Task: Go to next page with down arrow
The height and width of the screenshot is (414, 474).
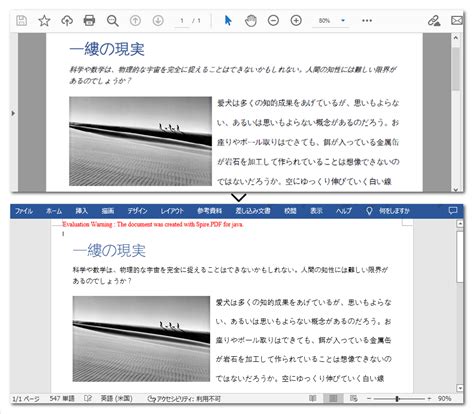Action: pos(158,21)
